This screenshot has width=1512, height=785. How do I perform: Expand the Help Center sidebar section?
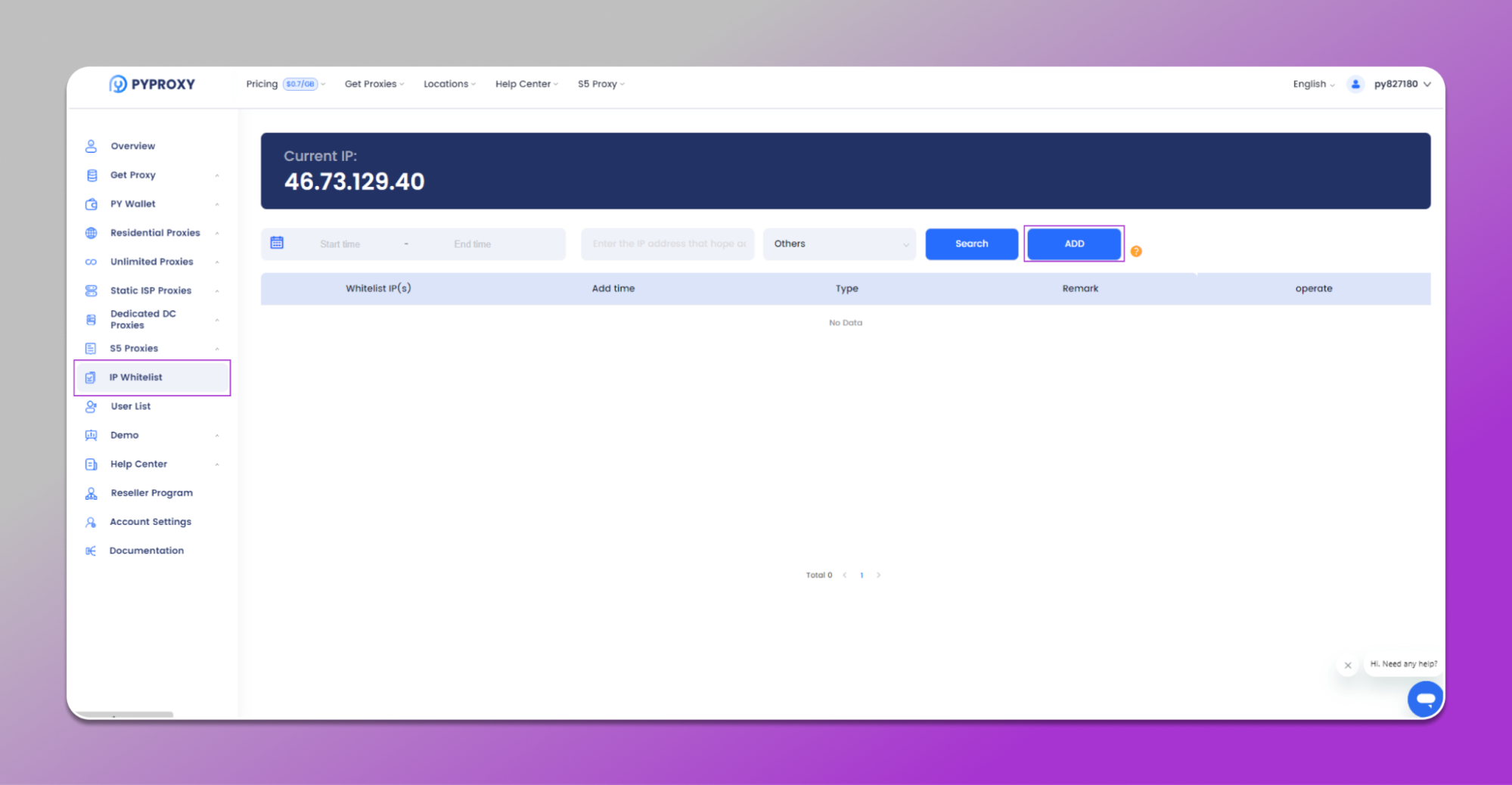217,464
